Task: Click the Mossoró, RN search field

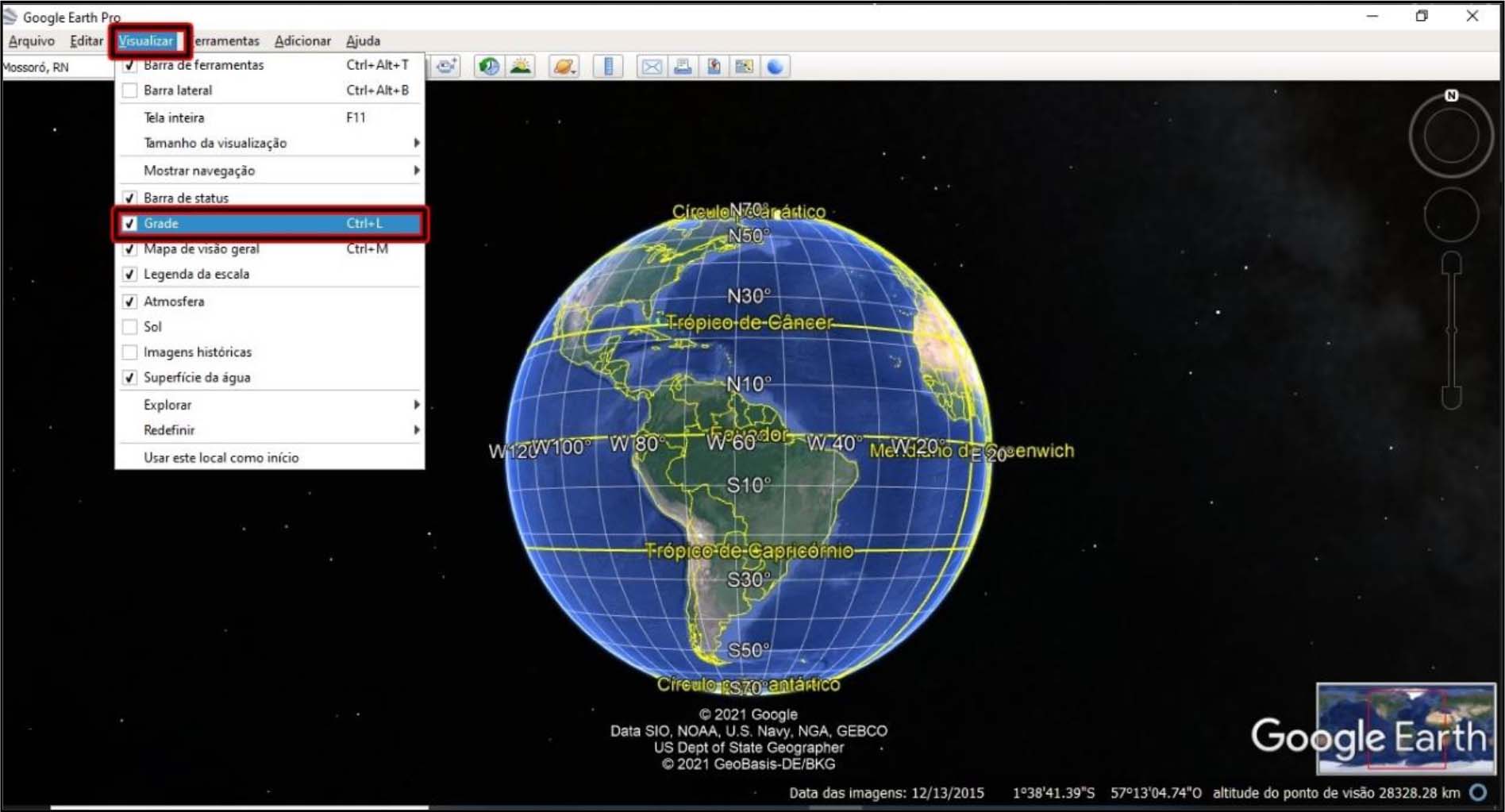Action: click(57, 67)
